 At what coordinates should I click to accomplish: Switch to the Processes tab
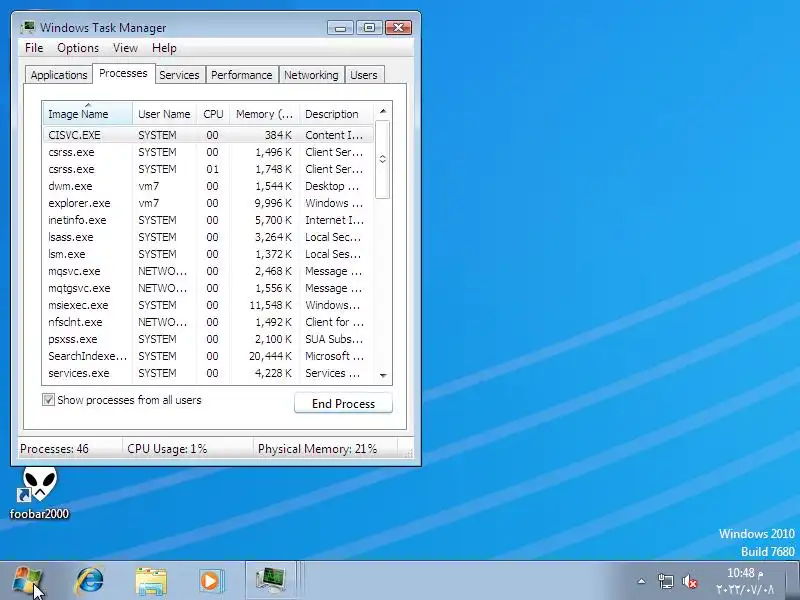[123, 73]
